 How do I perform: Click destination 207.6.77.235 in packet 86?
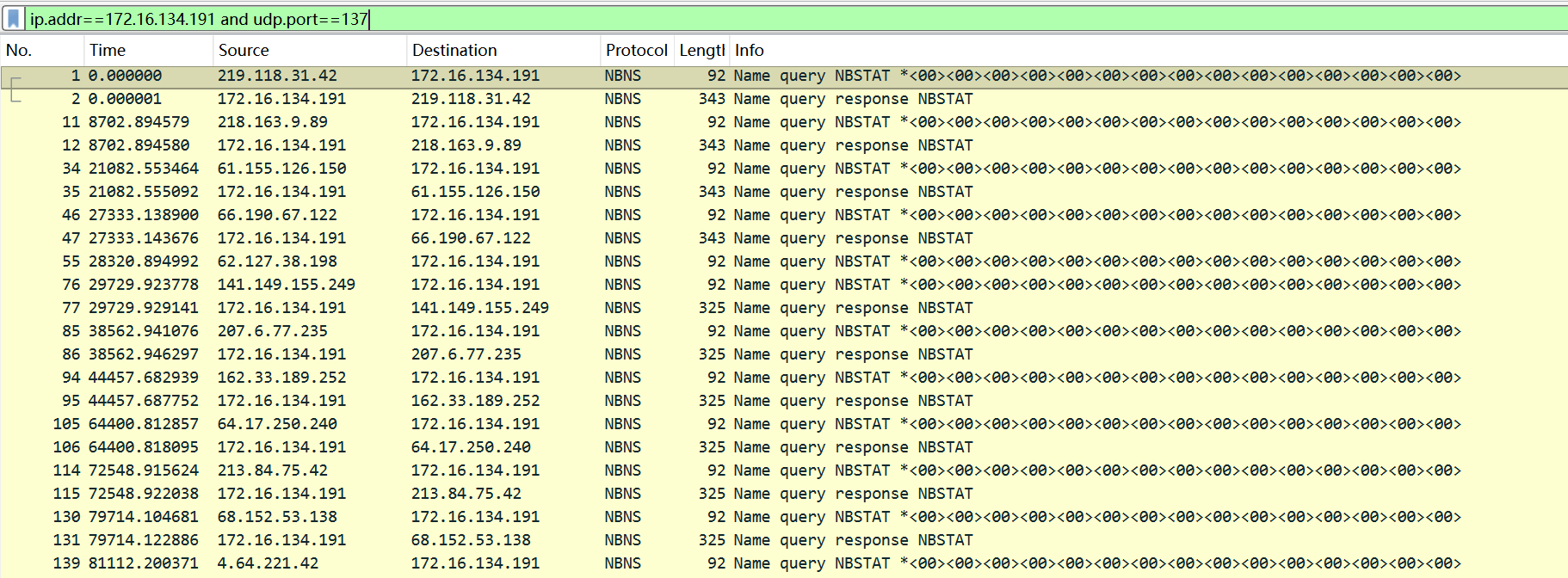(466, 354)
